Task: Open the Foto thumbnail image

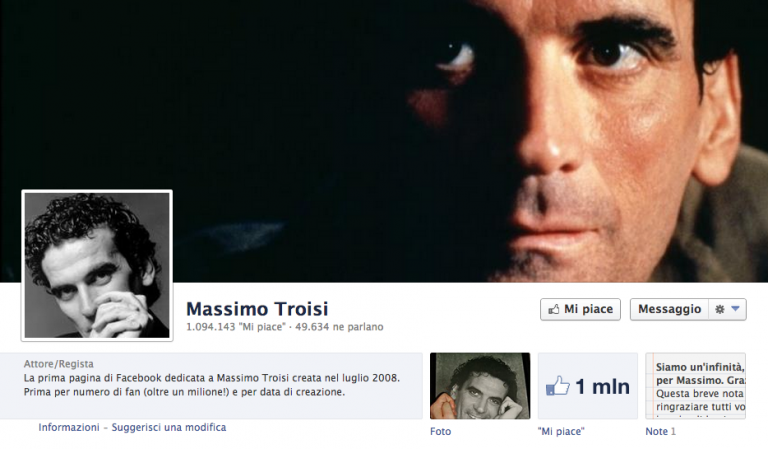Action: [x=480, y=386]
